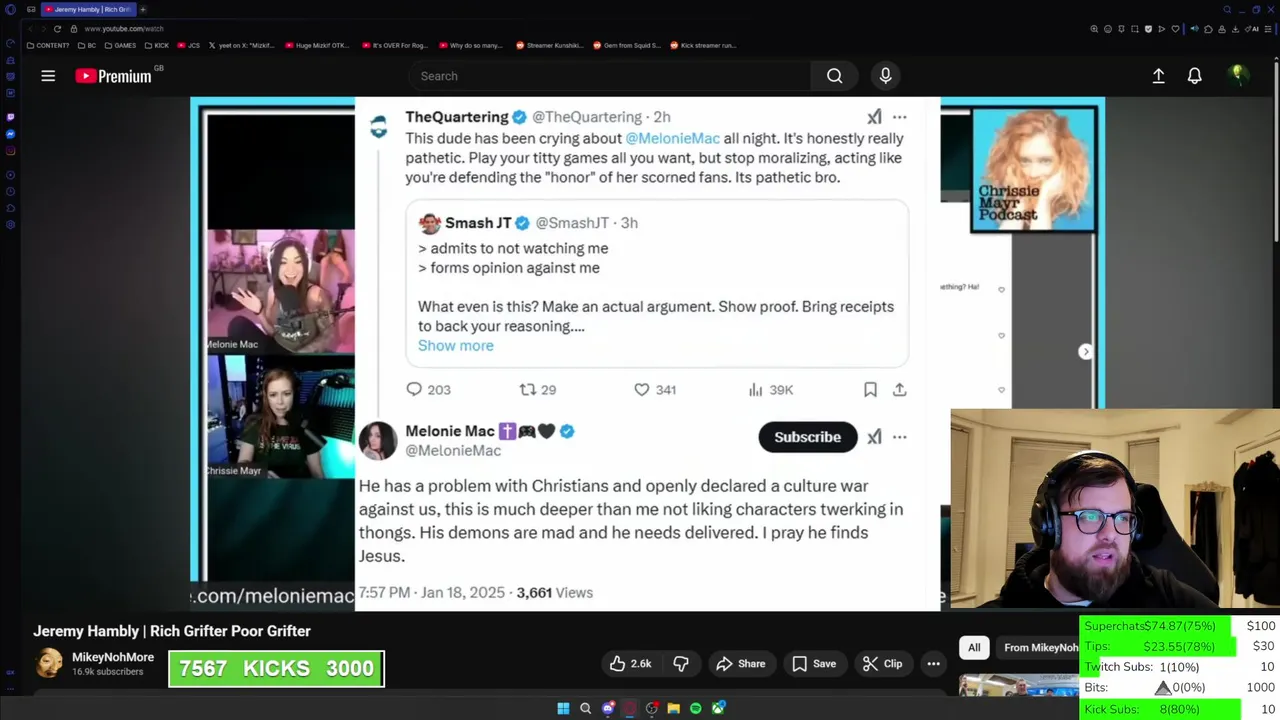Open 'Huge Mizkif OTK' bookmark

click(318, 45)
